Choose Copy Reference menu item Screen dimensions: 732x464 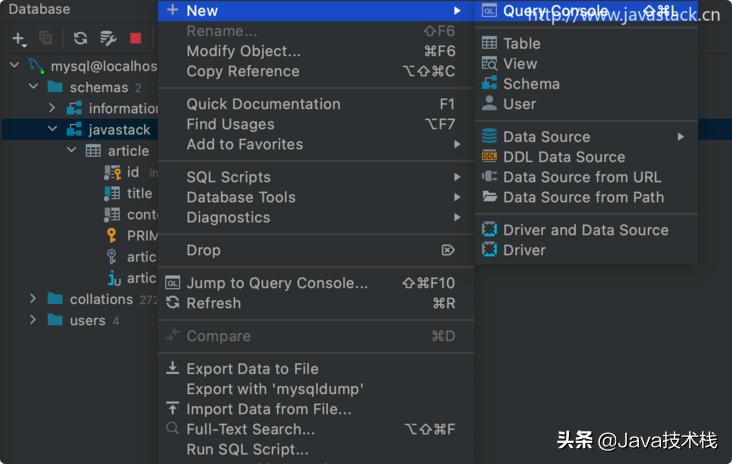coord(316,71)
